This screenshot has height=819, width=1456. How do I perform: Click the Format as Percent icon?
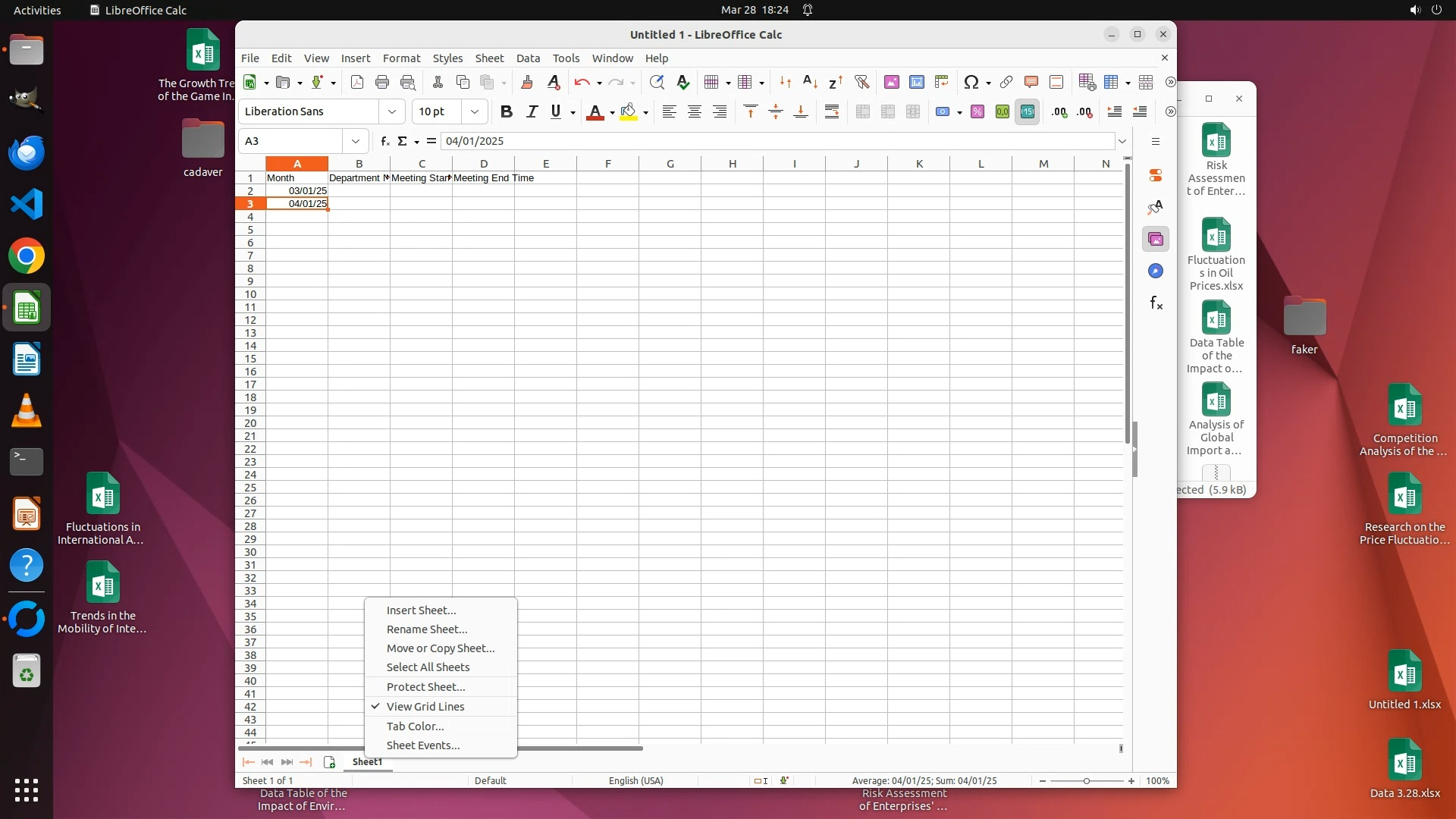coord(977,111)
